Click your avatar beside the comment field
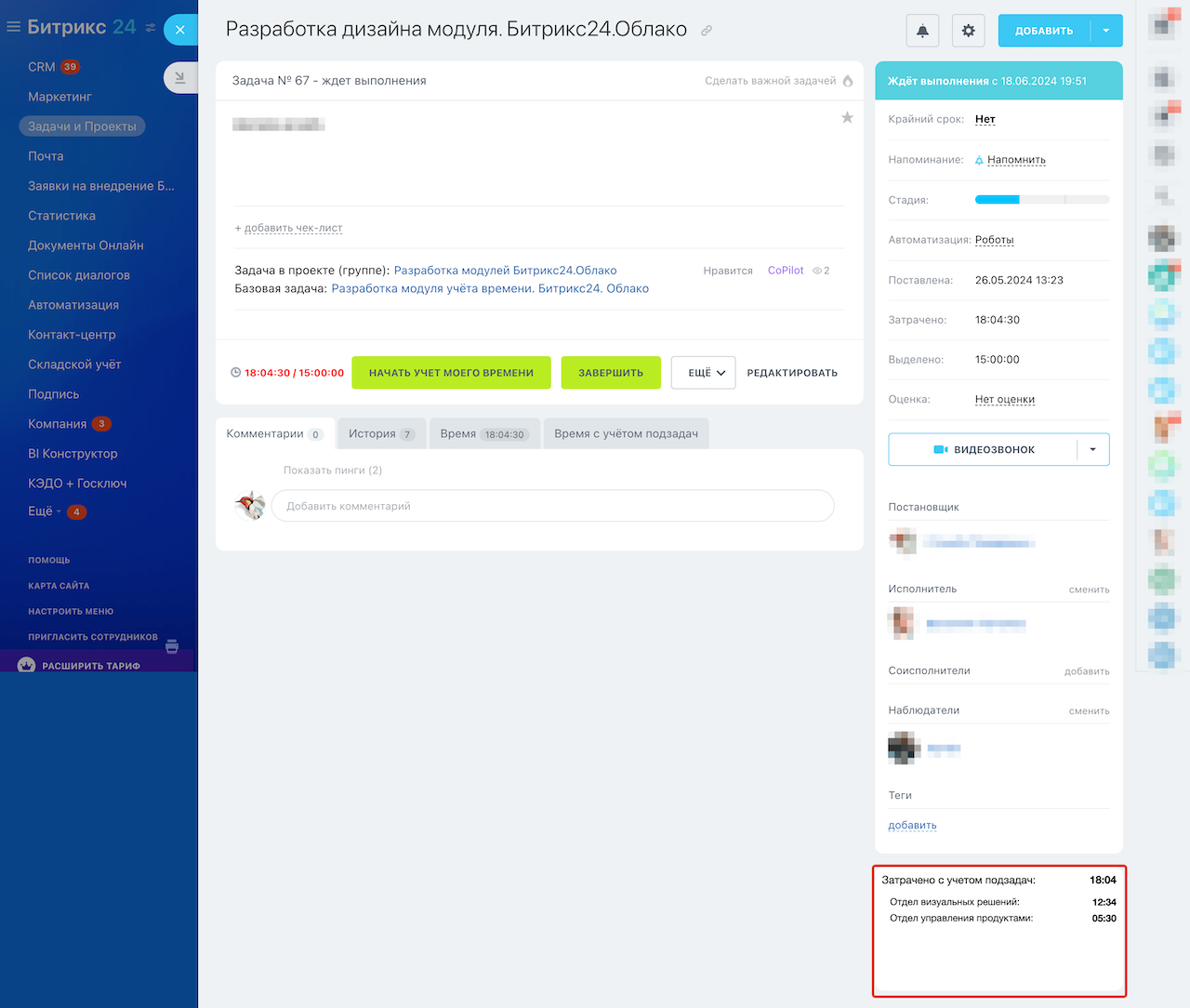1190x1008 pixels. pyautogui.click(x=249, y=506)
